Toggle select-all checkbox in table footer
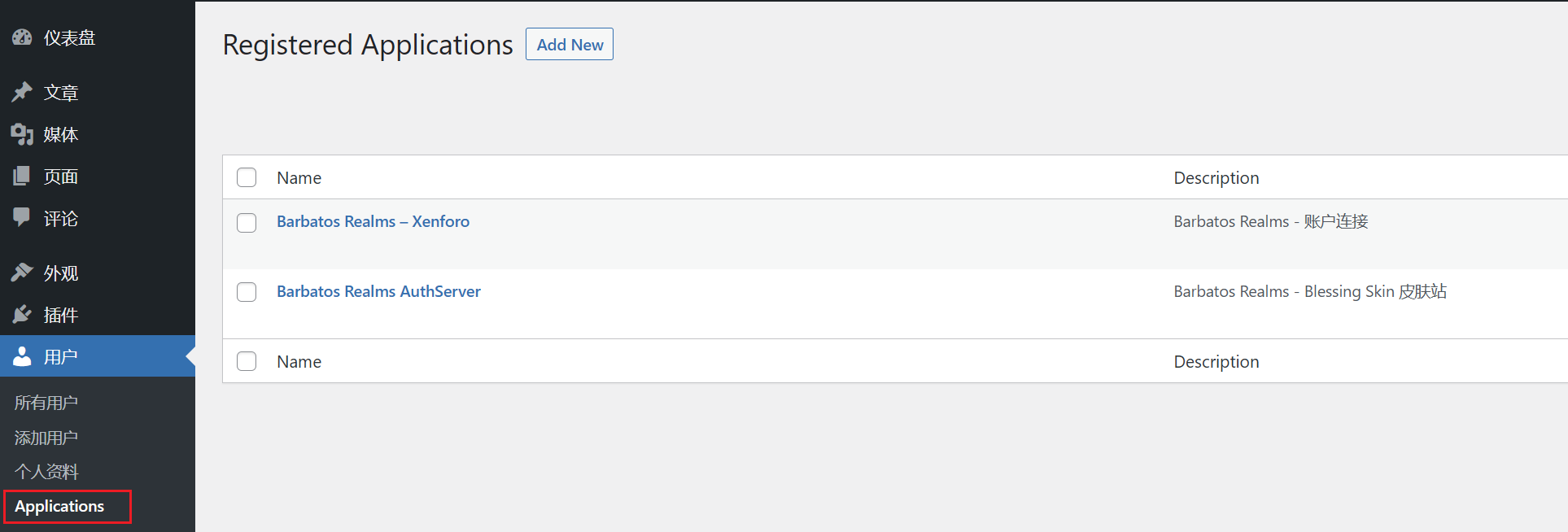This screenshot has width=1568, height=532. coord(247,361)
